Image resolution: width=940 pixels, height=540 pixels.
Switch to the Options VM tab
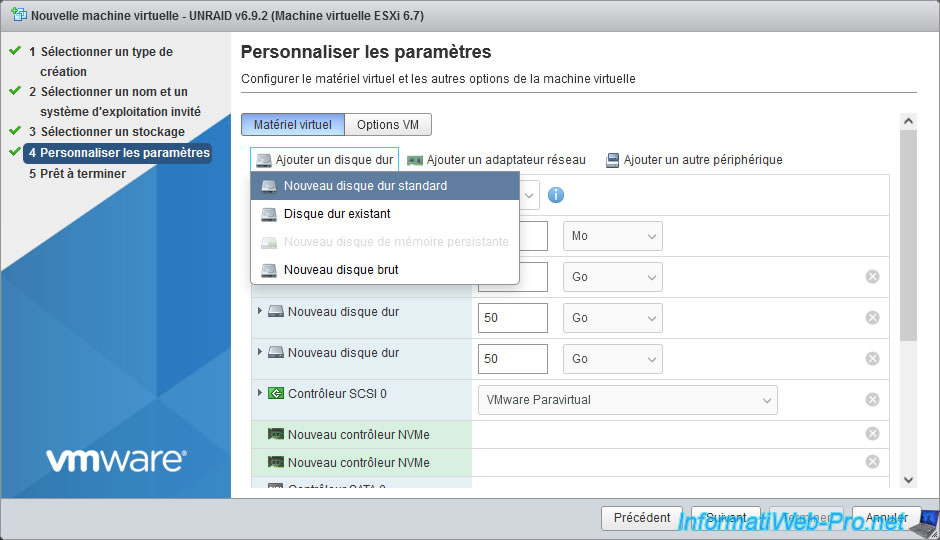click(x=388, y=125)
